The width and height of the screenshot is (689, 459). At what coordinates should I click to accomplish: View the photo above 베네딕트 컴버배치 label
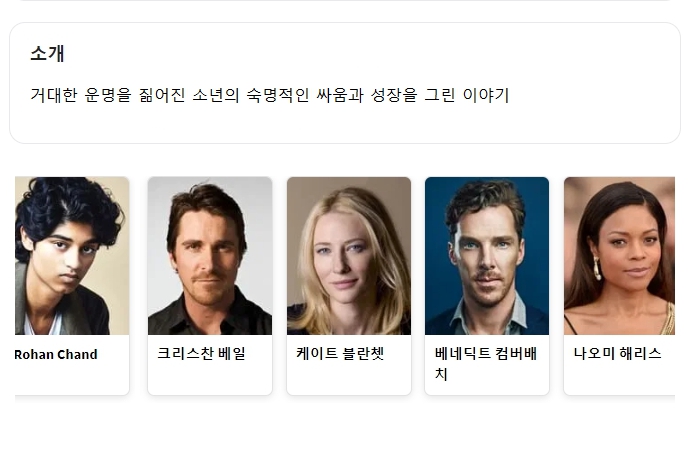487,256
